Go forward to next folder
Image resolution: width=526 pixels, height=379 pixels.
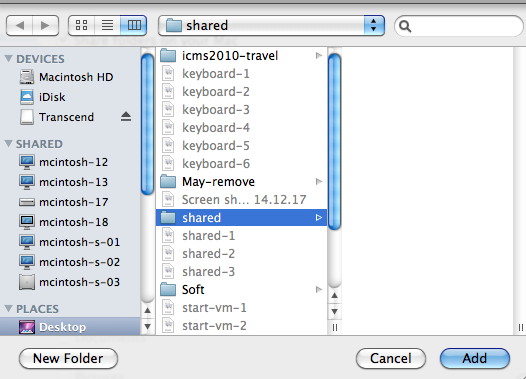[46, 25]
